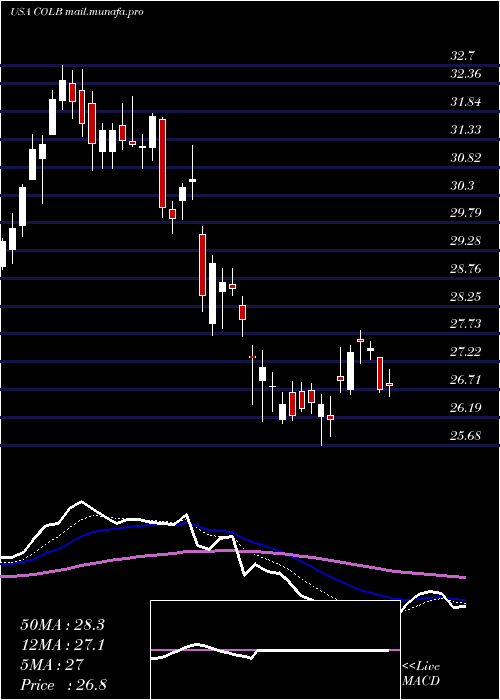Click the 27.73 price axis label
The width and height of the screenshot is (500, 700).
coord(466,324)
